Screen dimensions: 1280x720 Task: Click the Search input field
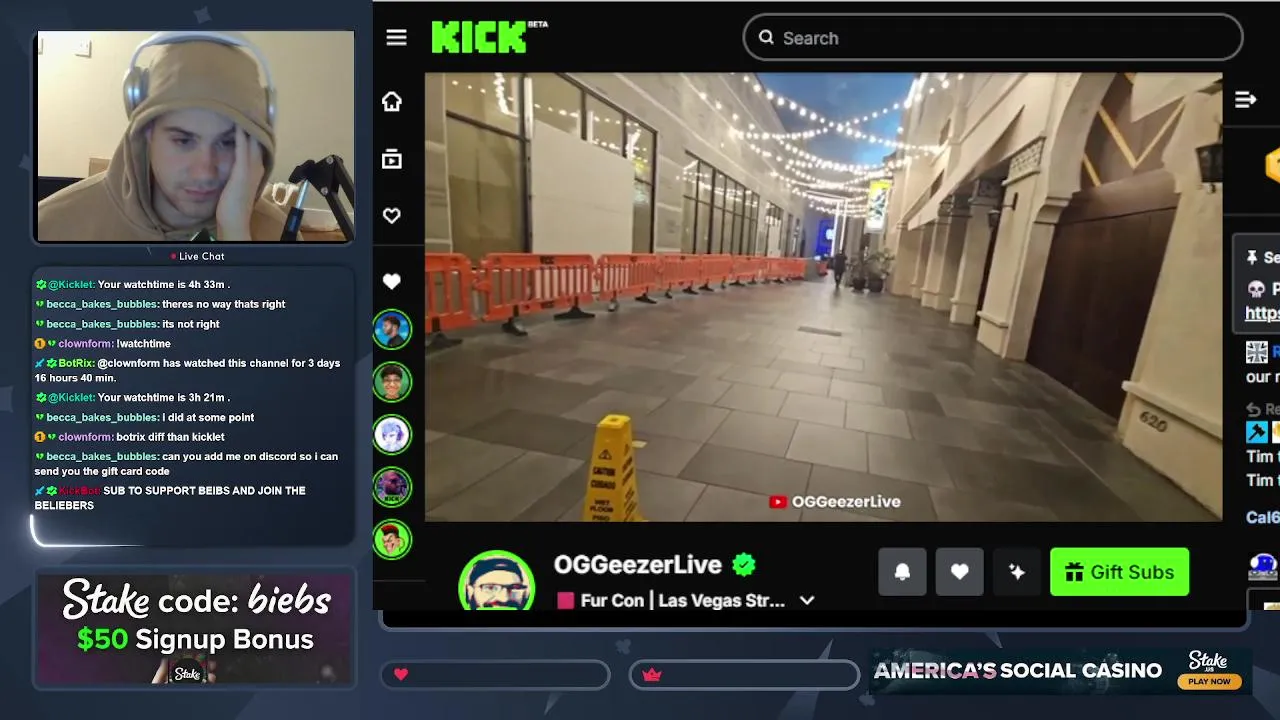point(993,38)
